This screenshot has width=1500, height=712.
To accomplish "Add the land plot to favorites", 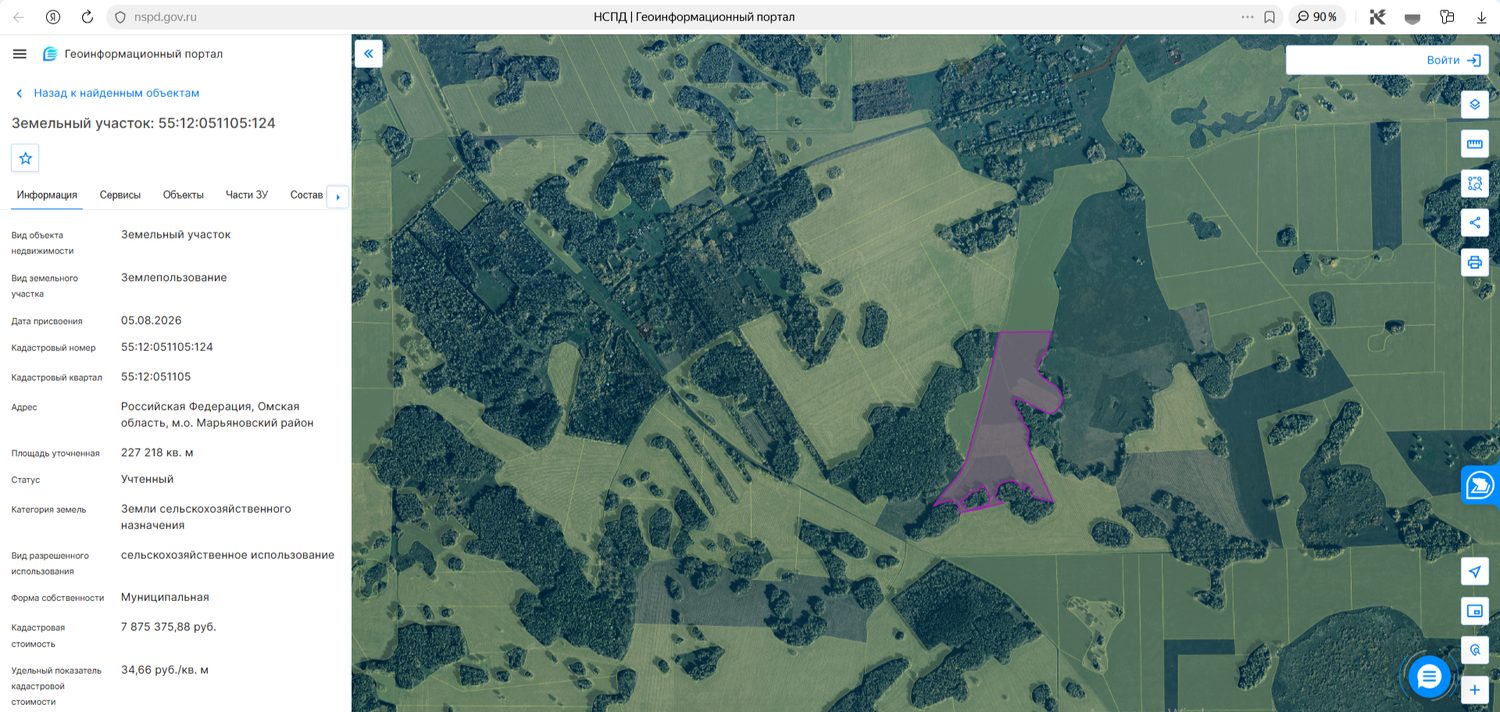I will pyautogui.click(x=25, y=158).
